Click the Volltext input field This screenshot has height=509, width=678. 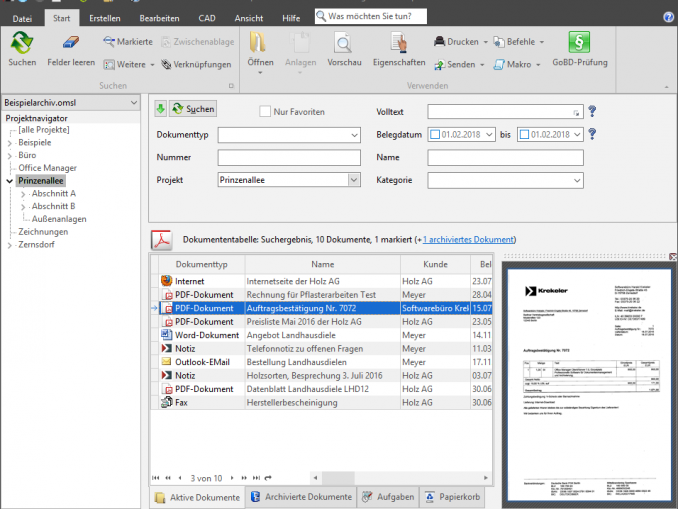click(x=505, y=112)
